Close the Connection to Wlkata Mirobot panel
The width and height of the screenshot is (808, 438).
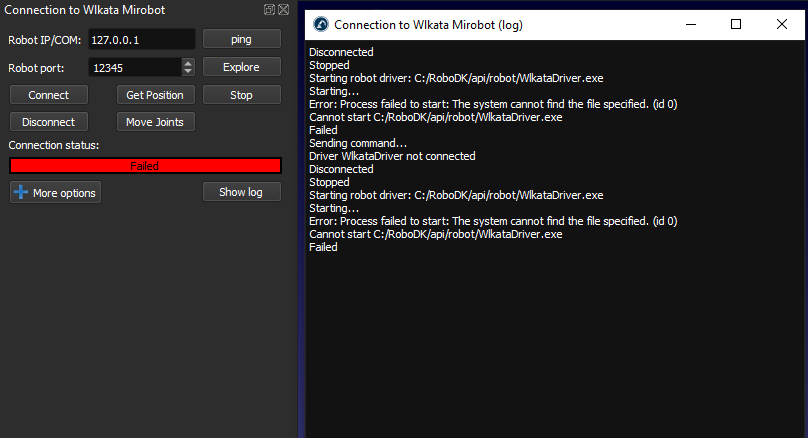click(283, 9)
